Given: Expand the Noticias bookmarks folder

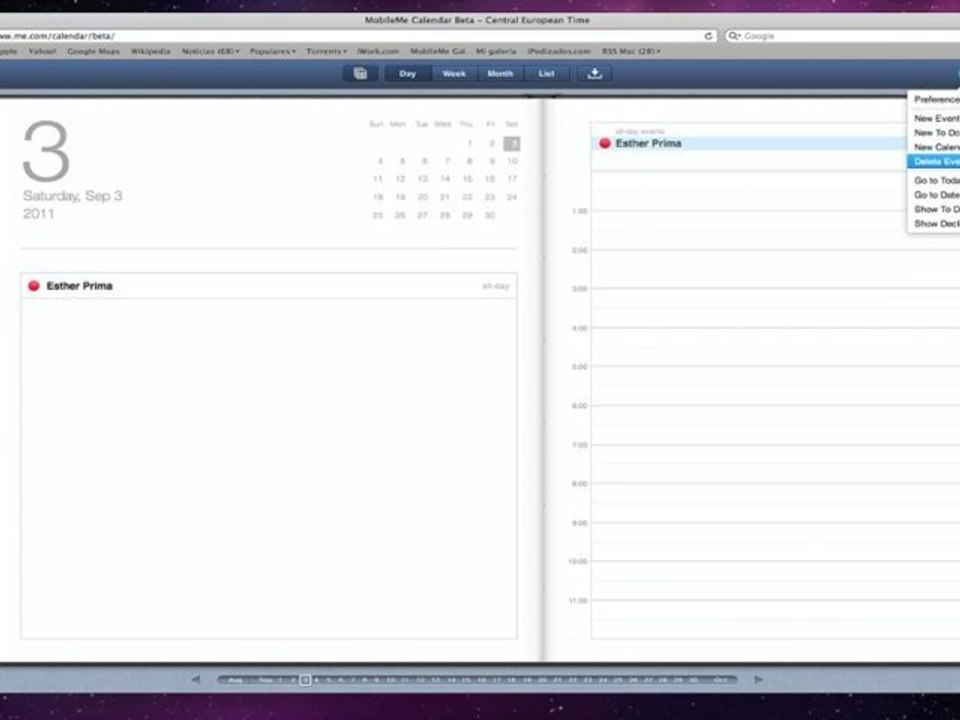Looking at the screenshot, I should pos(210,51).
